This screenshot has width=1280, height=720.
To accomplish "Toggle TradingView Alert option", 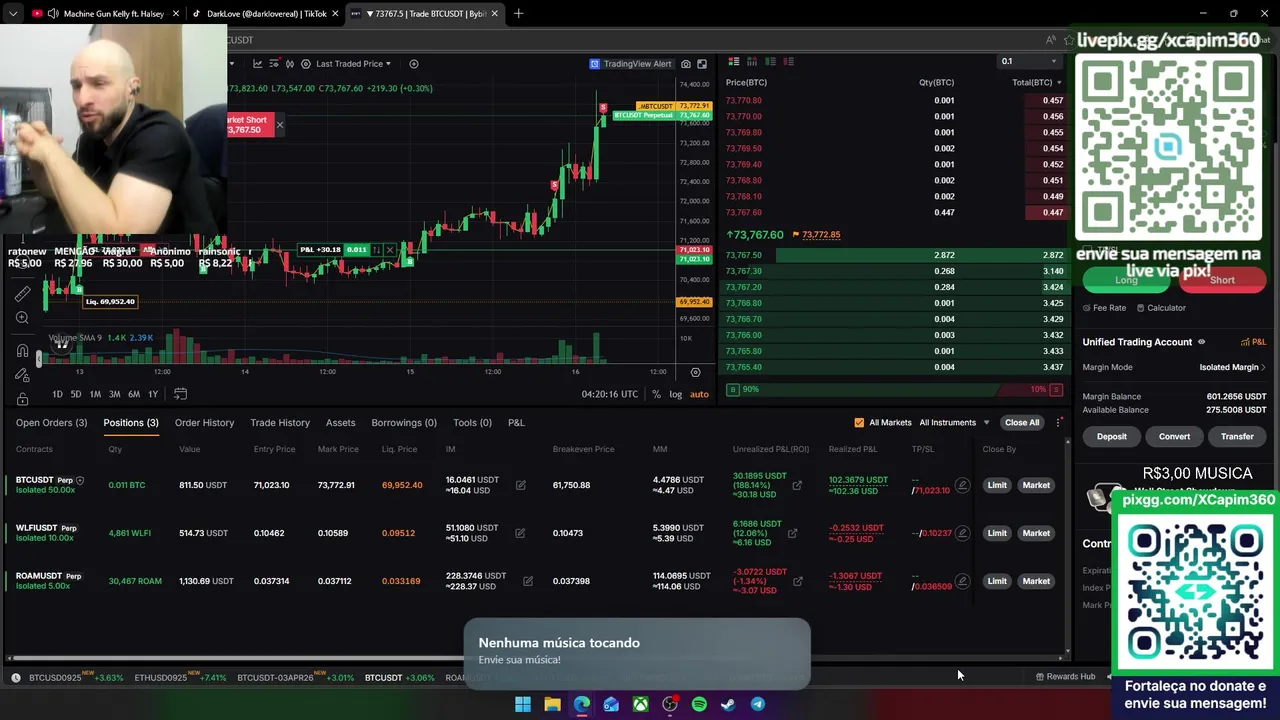I will (x=630, y=64).
